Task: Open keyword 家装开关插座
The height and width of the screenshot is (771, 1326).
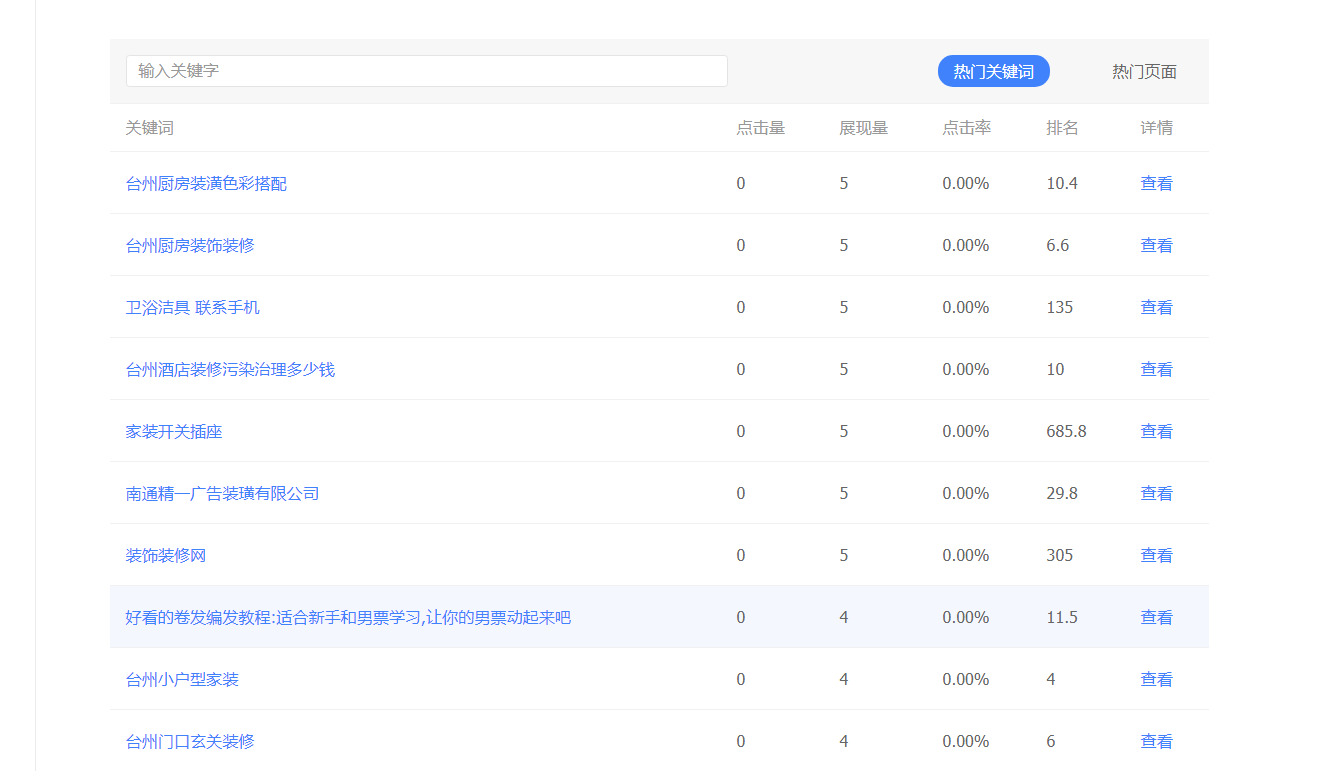Action: click(x=173, y=431)
